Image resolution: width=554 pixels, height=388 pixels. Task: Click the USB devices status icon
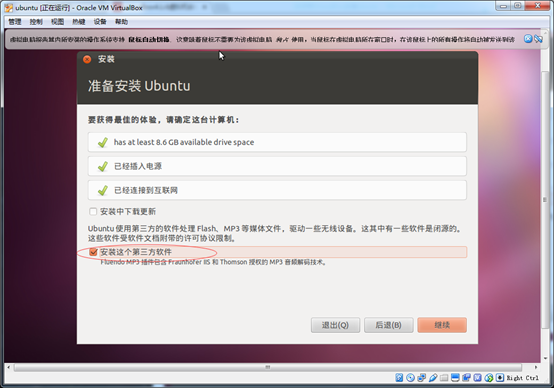(x=433, y=378)
